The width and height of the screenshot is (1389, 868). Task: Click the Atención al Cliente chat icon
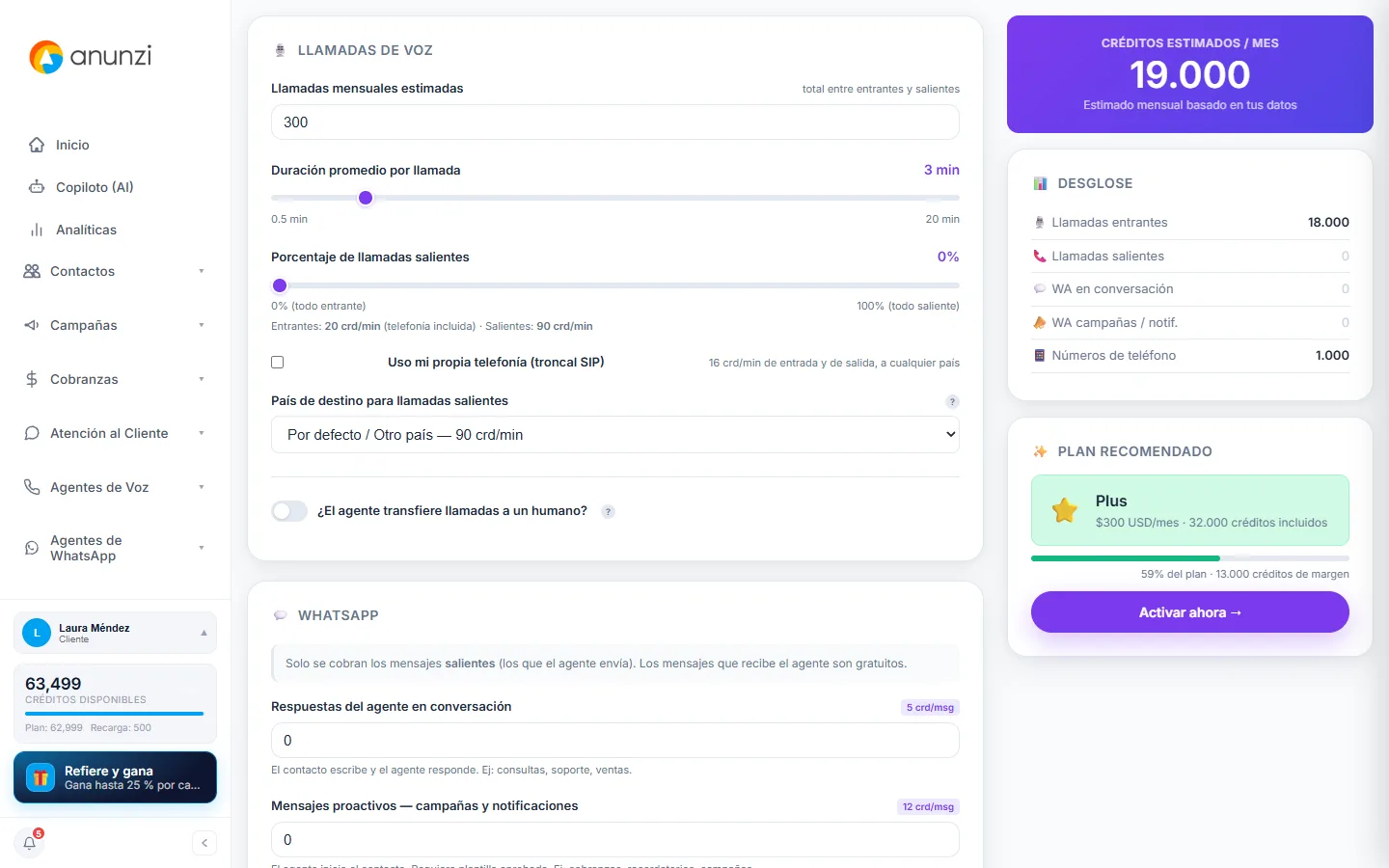[x=32, y=433]
